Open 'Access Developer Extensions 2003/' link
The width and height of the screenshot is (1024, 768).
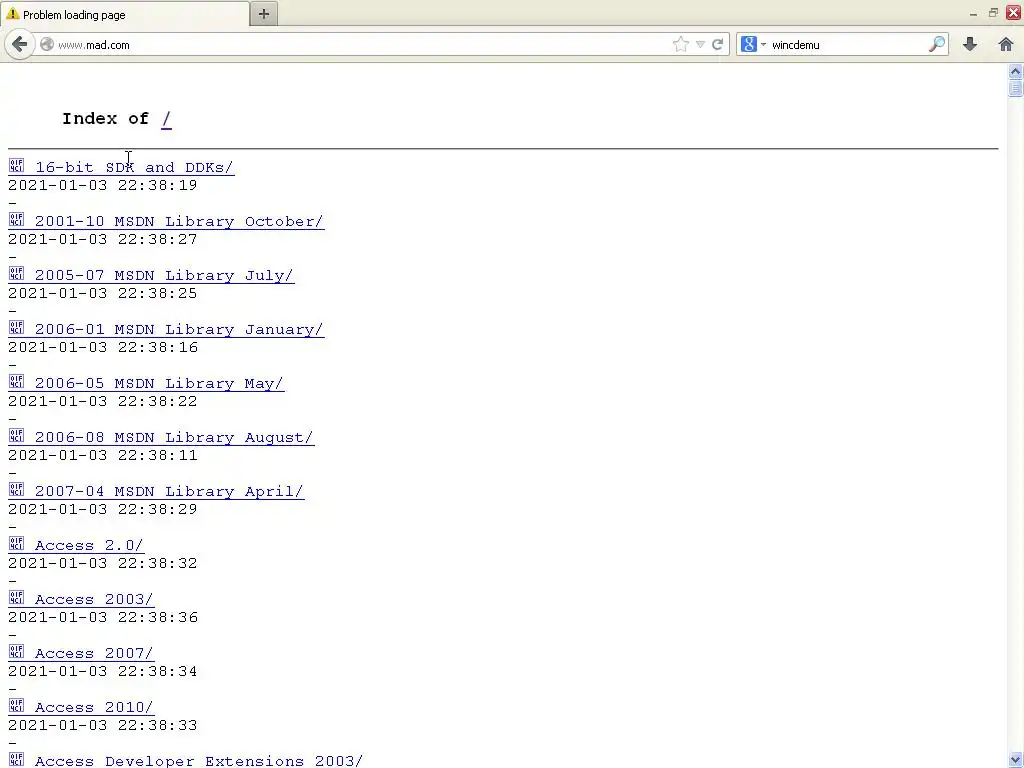199,761
